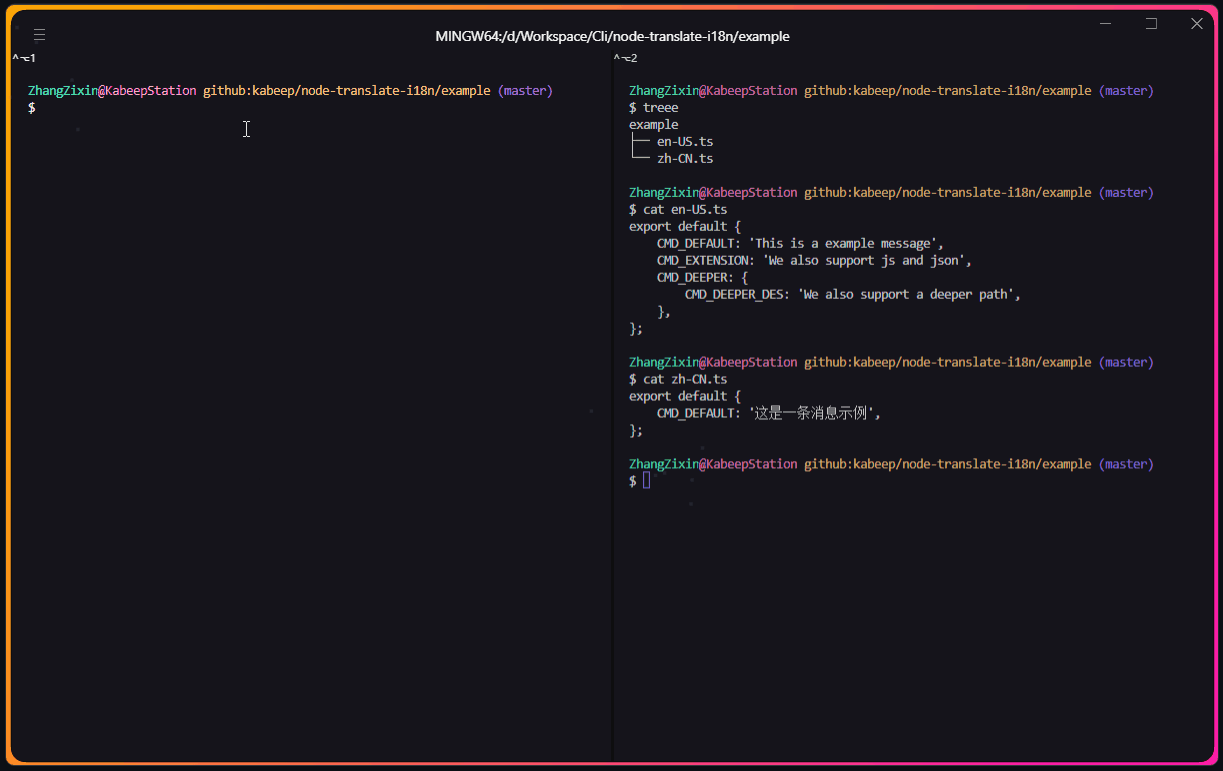Click the '$ cat zh-CN.ts' command line
This screenshot has height=771, width=1223.
coord(678,380)
